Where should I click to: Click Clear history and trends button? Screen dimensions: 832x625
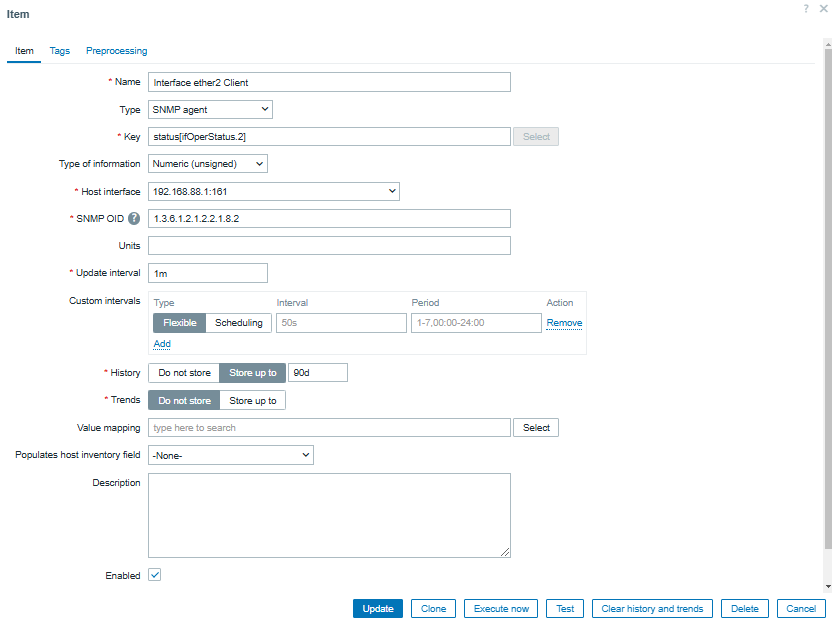(652, 609)
